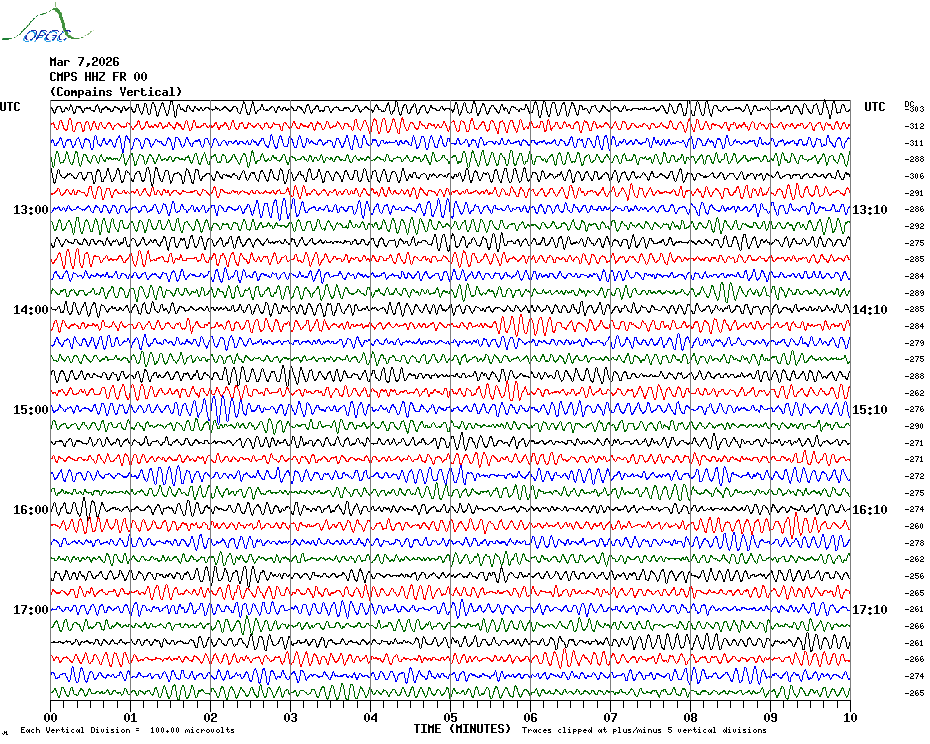Click the DC offset value -289
The width and height of the screenshot is (930, 744).
(x=915, y=293)
